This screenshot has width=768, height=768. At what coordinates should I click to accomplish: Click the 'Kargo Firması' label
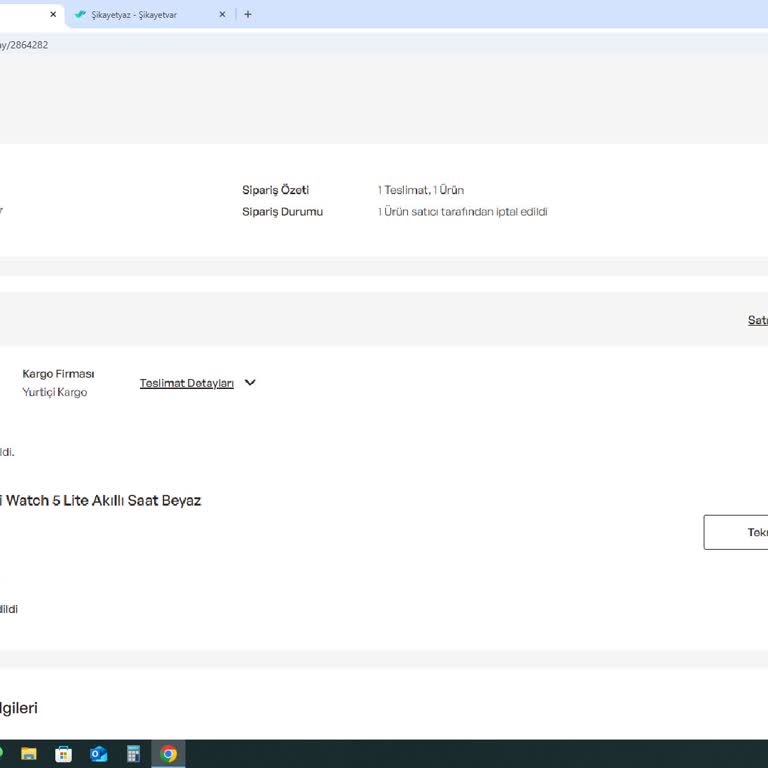tap(58, 374)
